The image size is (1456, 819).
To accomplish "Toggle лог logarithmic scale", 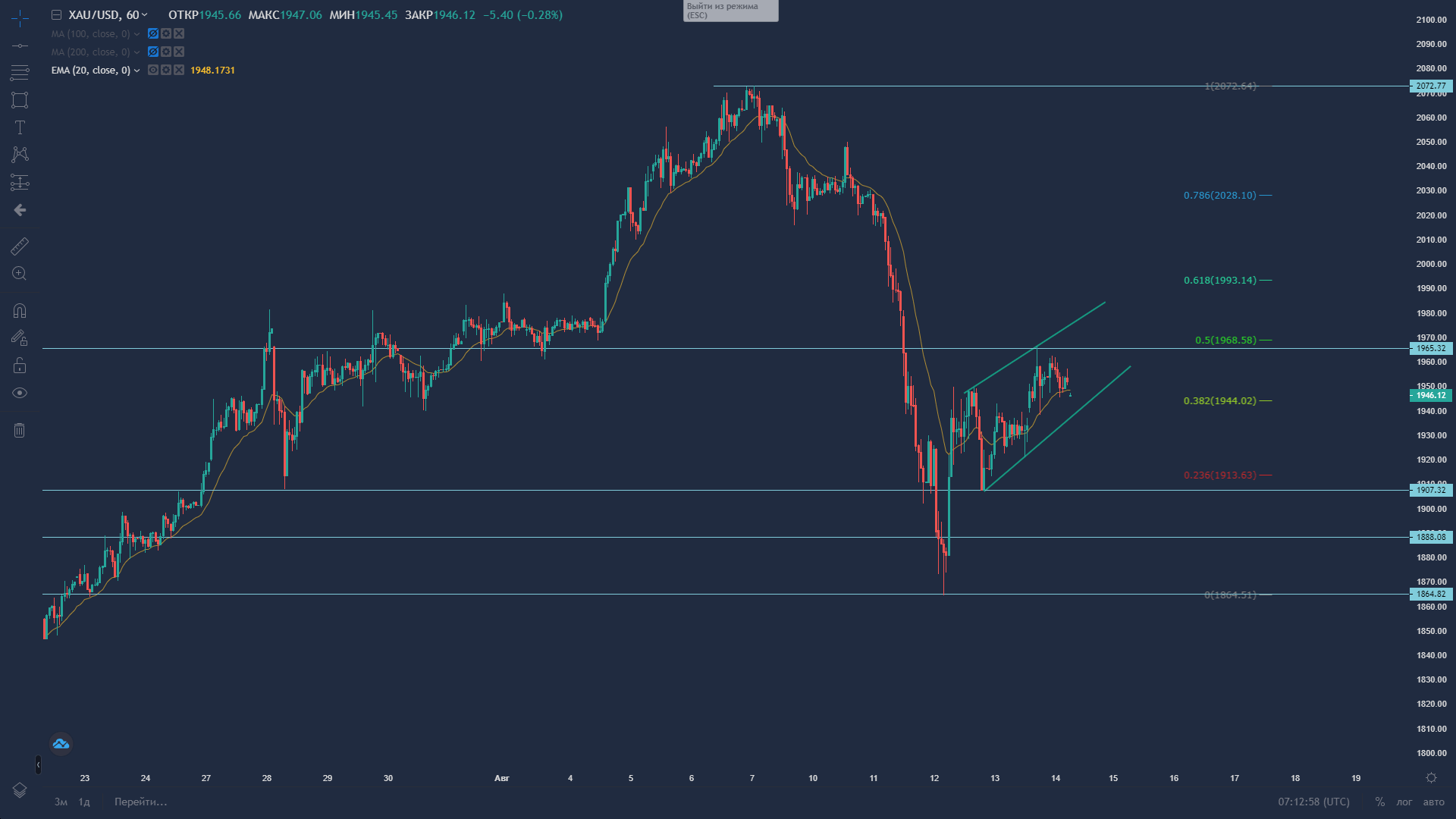I will [1404, 802].
